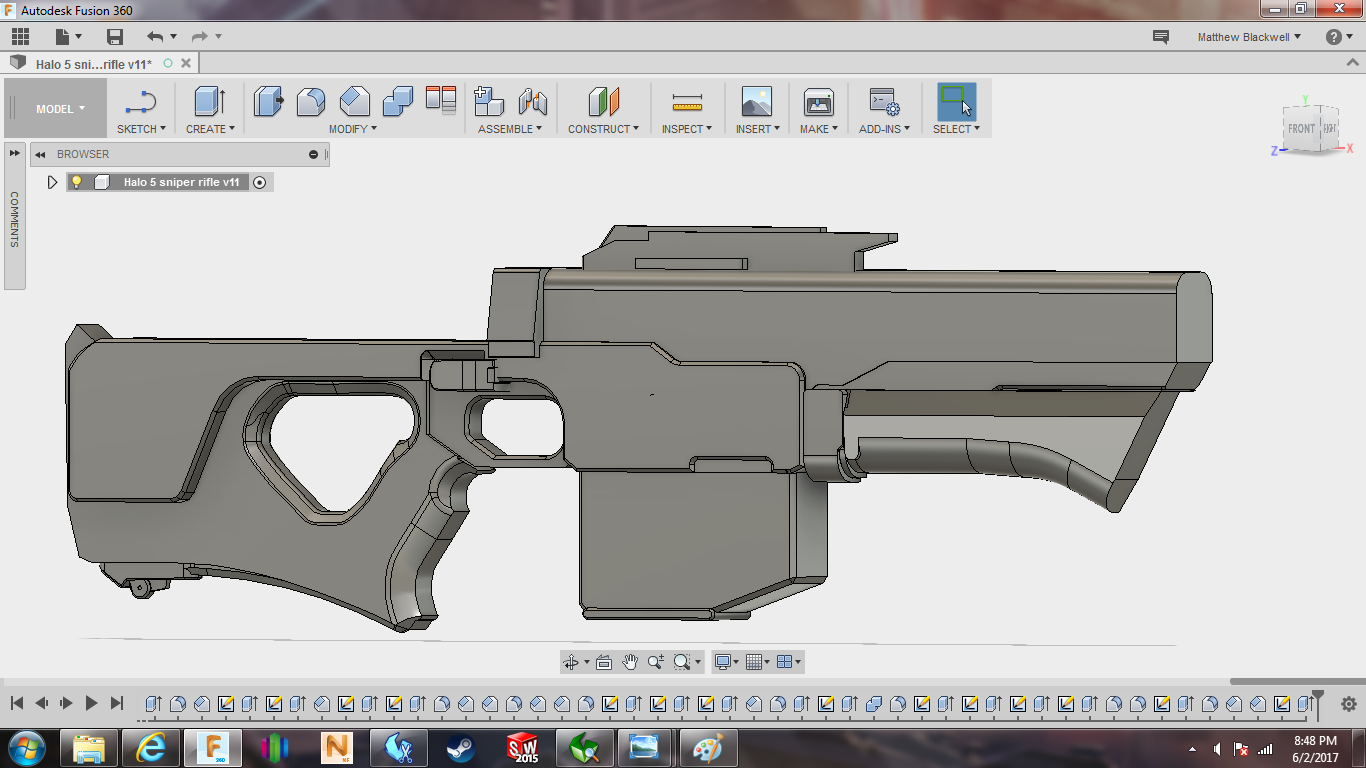
Task: Expand the Halo 5 sniper rifle v11 tree node
Action: 53,182
